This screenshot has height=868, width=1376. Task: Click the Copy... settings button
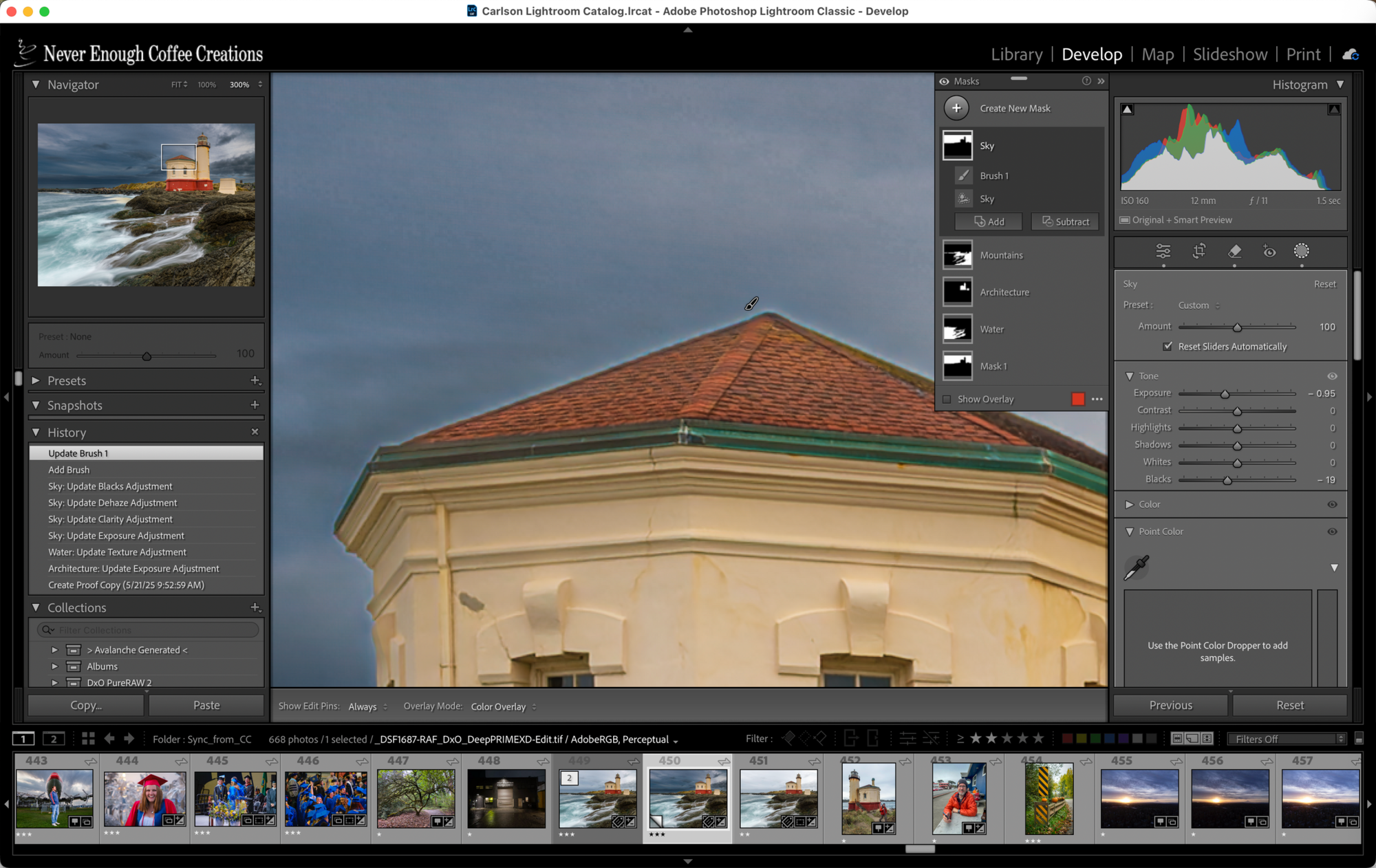(x=86, y=705)
